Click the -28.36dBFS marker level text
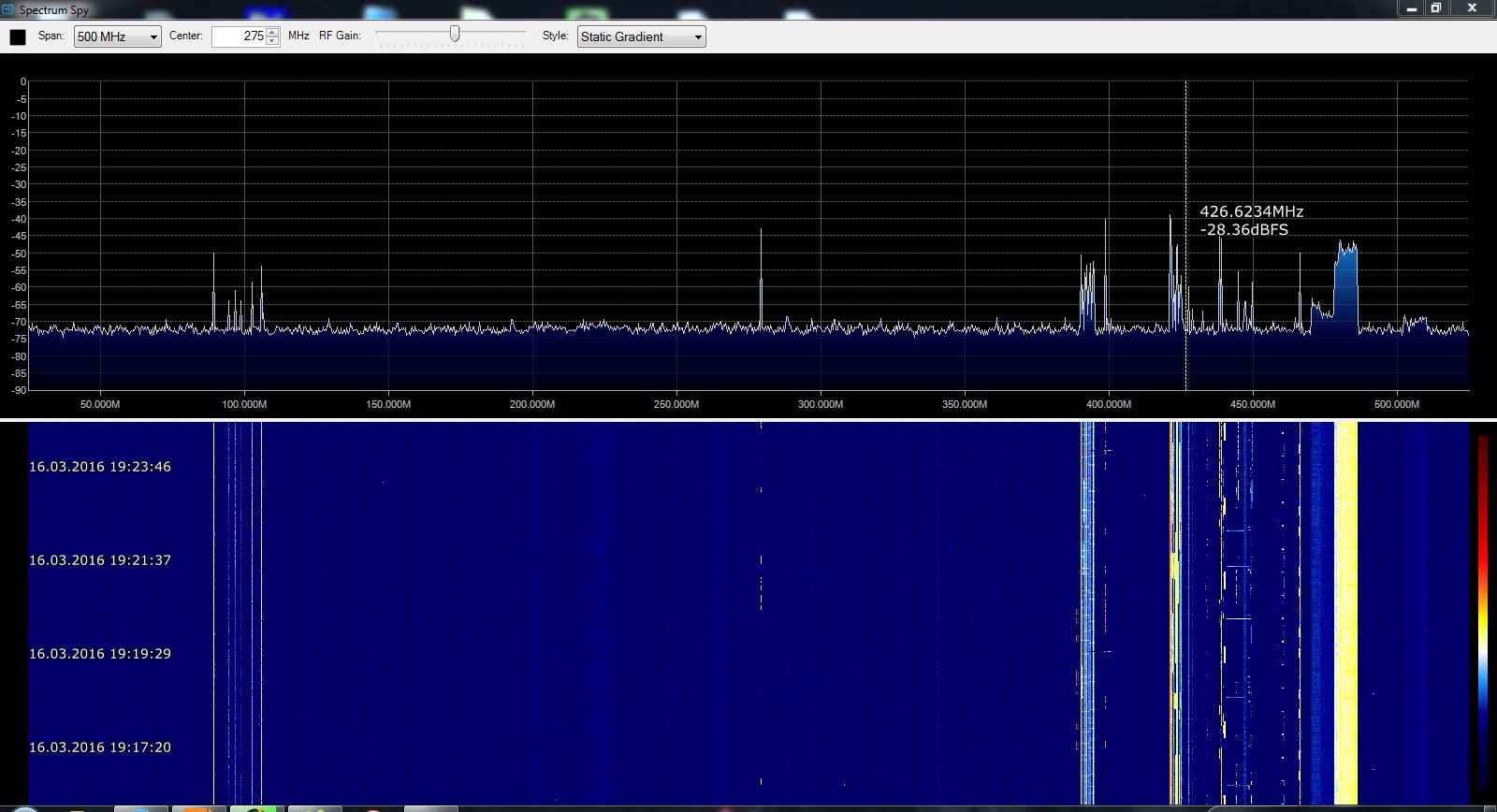1497x812 pixels. coord(1243,229)
